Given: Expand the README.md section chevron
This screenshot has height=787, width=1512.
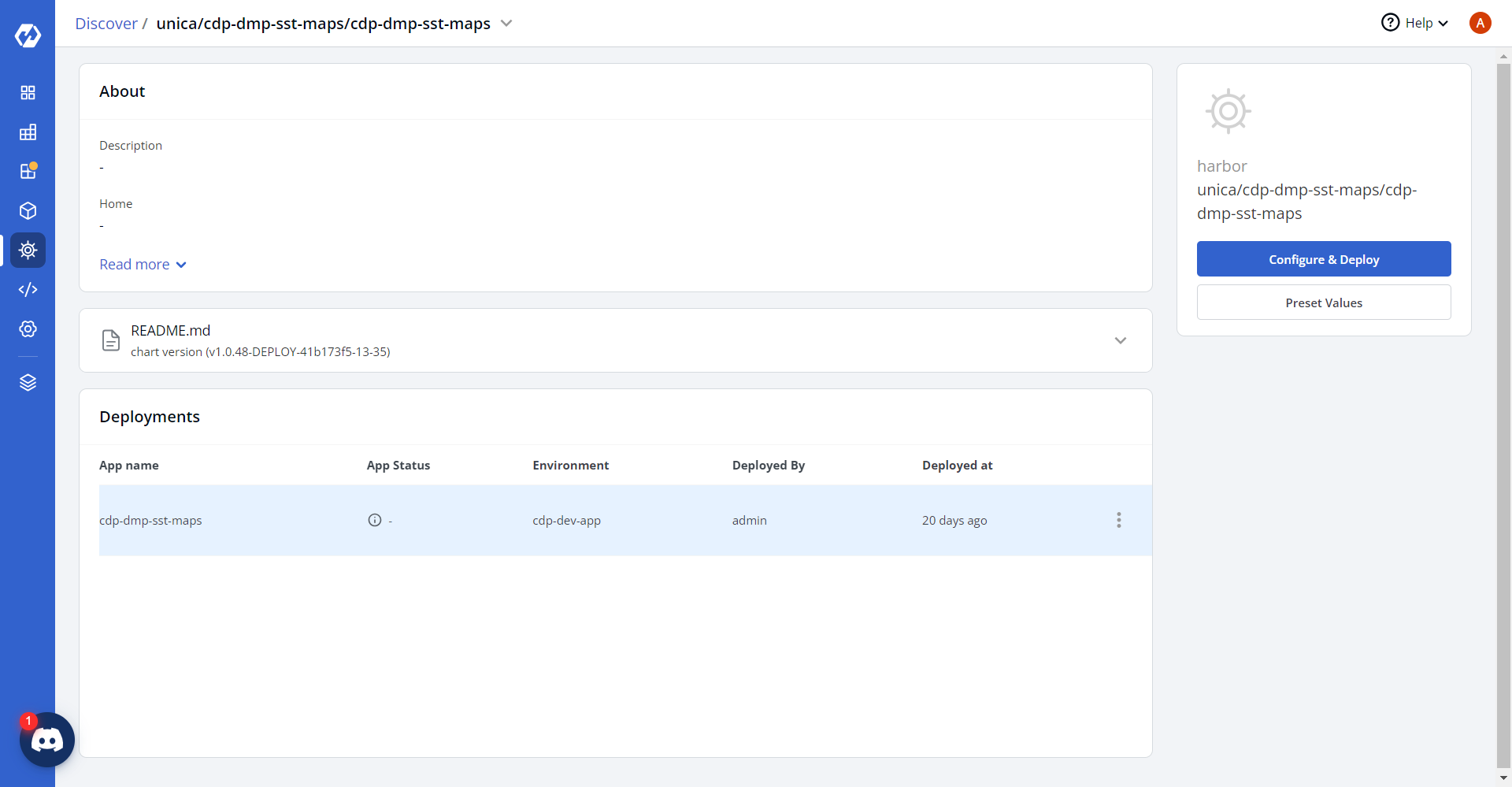Looking at the screenshot, I should coord(1120,340).
